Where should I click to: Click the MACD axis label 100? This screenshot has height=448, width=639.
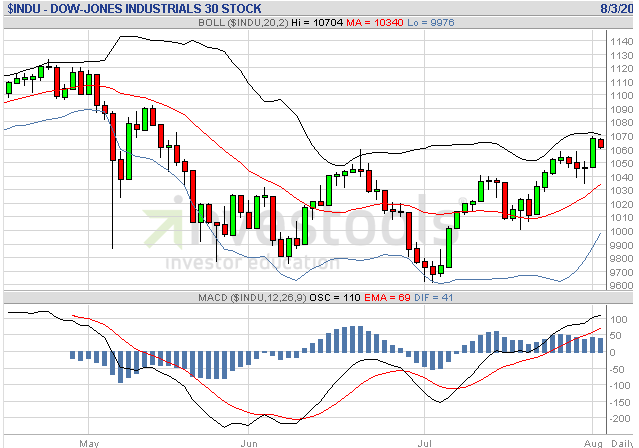click(619, 320)
